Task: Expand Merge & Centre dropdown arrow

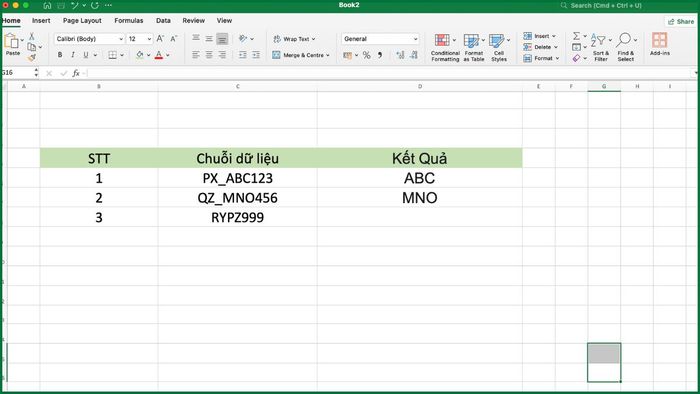Action: [x=328, y=55]
